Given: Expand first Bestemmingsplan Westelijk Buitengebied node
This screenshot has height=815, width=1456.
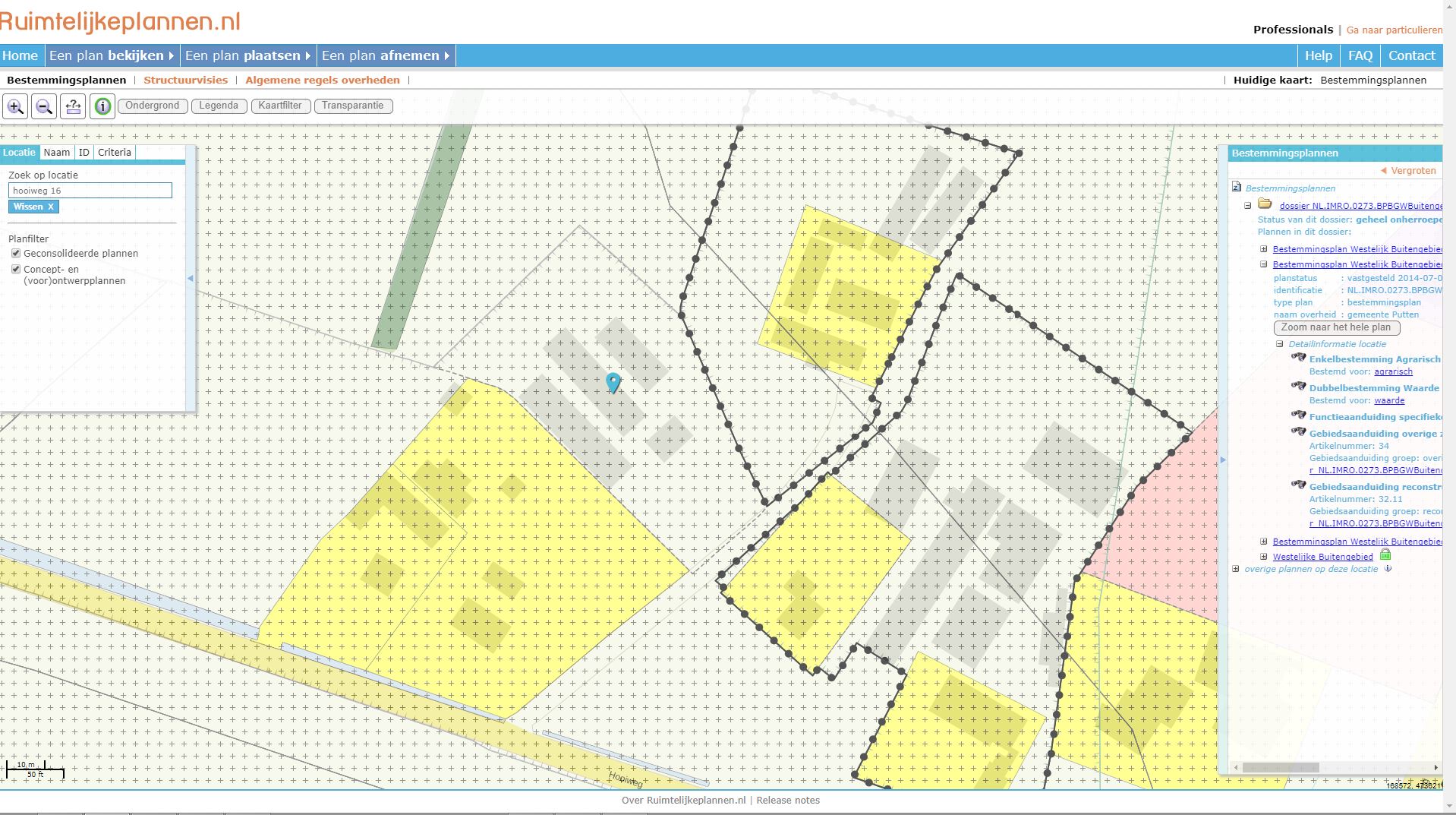Looking at the screenshot, I should point(1264,248).
